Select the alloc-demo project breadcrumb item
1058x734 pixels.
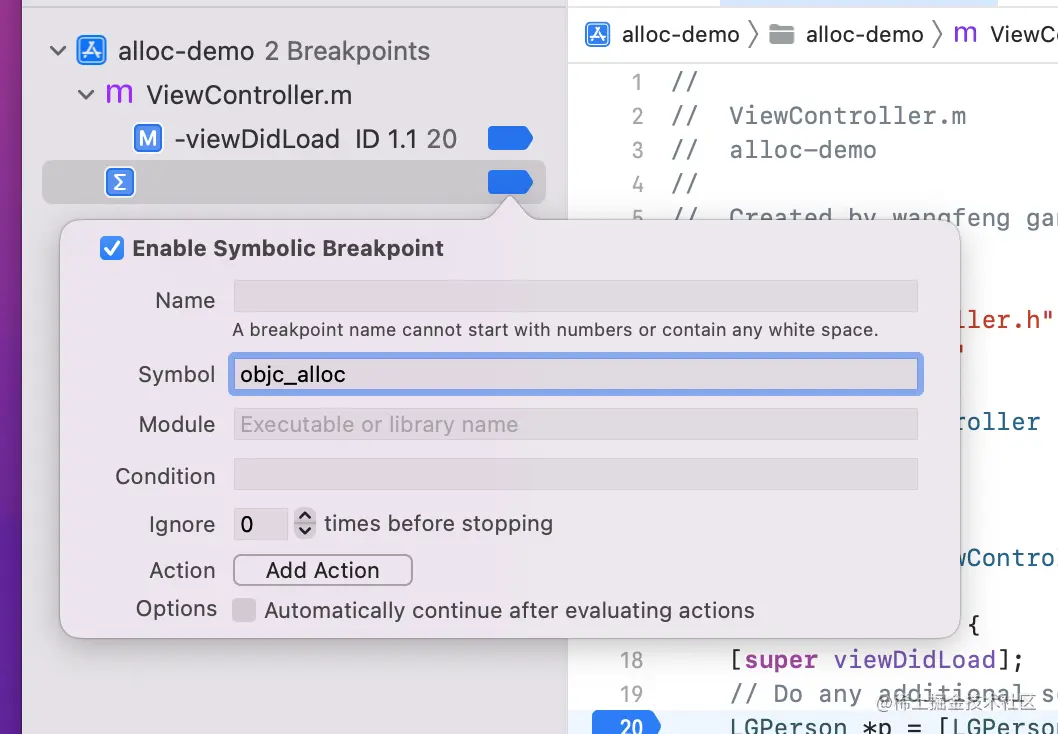680,34
